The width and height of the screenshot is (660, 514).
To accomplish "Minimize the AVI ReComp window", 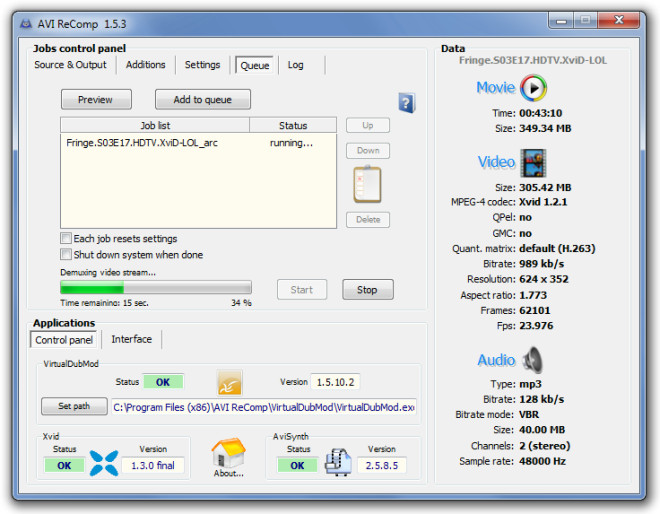I will pos(561,20).
